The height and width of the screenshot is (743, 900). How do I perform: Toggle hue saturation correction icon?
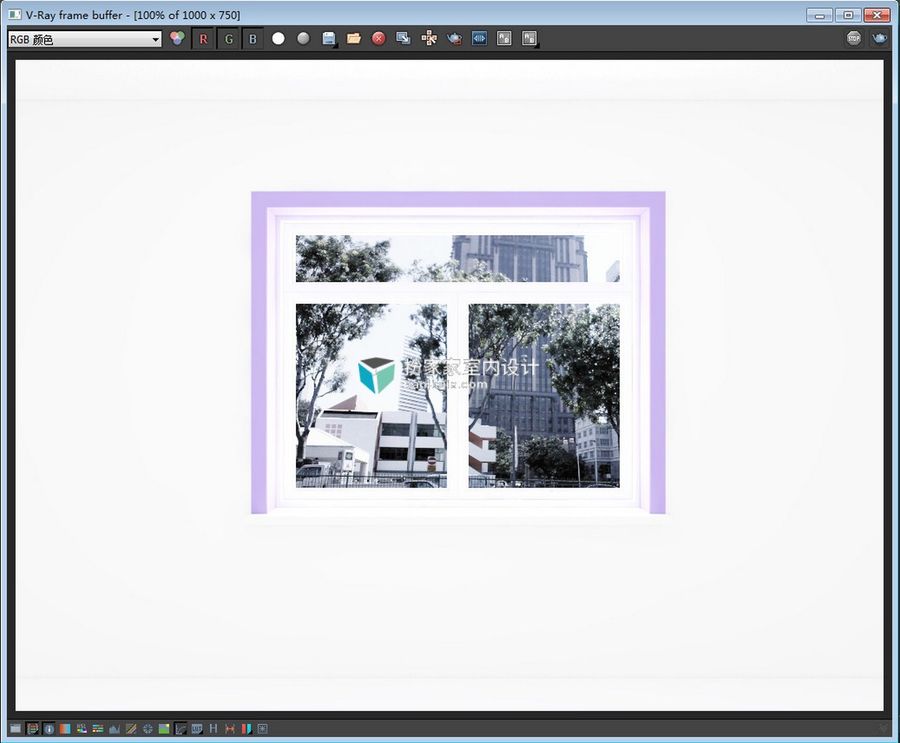(x=82, y=729)
